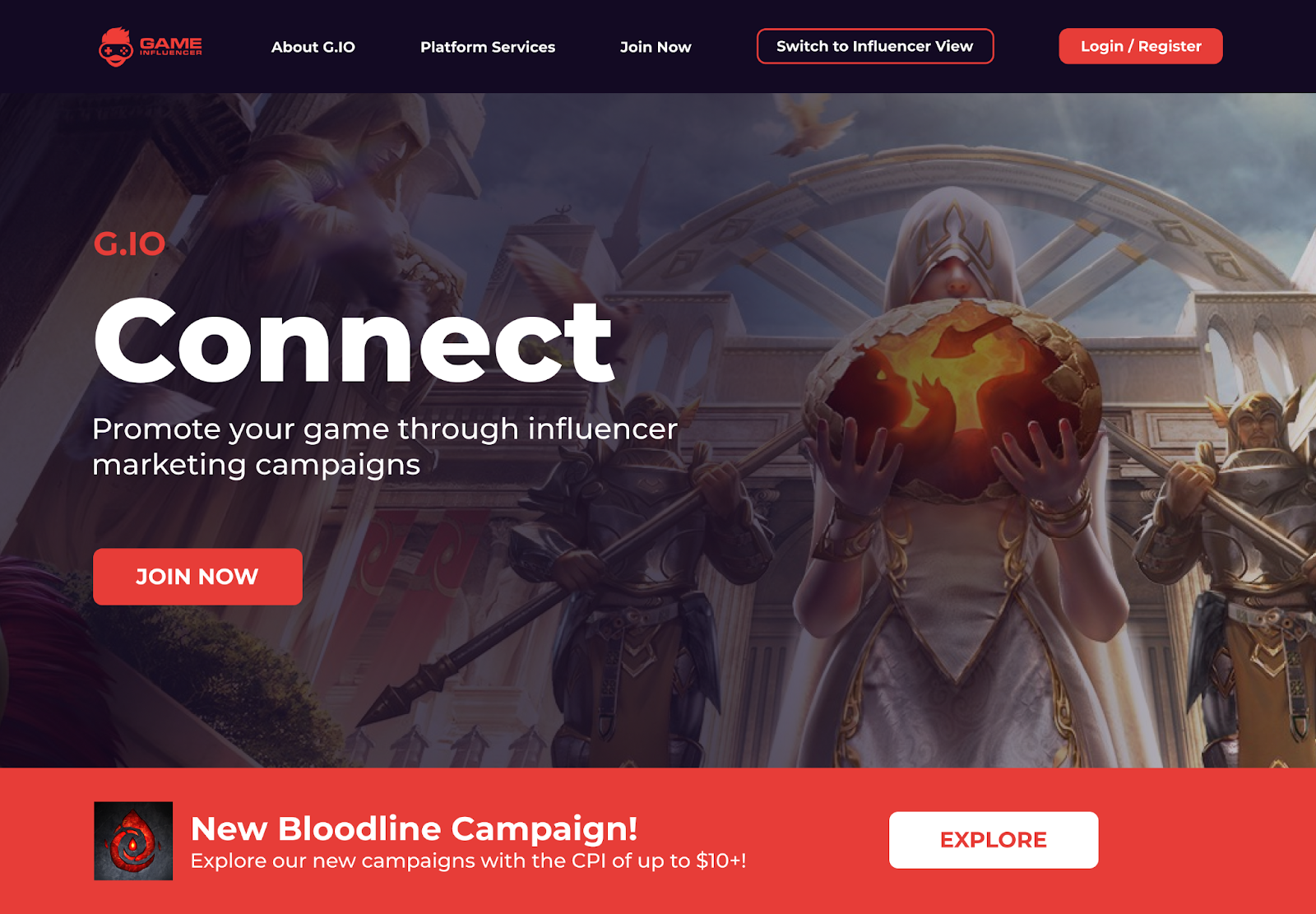1316x914 pixels.
Task: Click the large Connect heading
Action: click(x=354, y=341)
